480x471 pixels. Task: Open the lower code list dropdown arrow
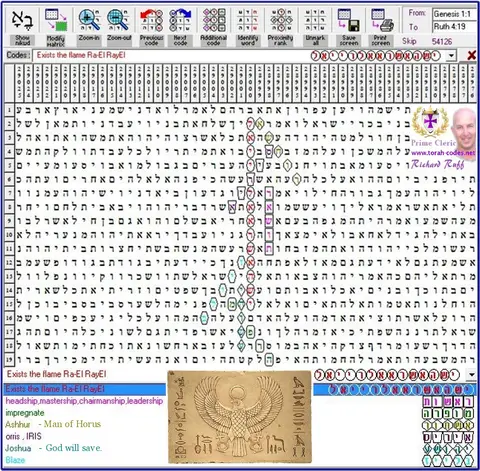pos(472,375)
